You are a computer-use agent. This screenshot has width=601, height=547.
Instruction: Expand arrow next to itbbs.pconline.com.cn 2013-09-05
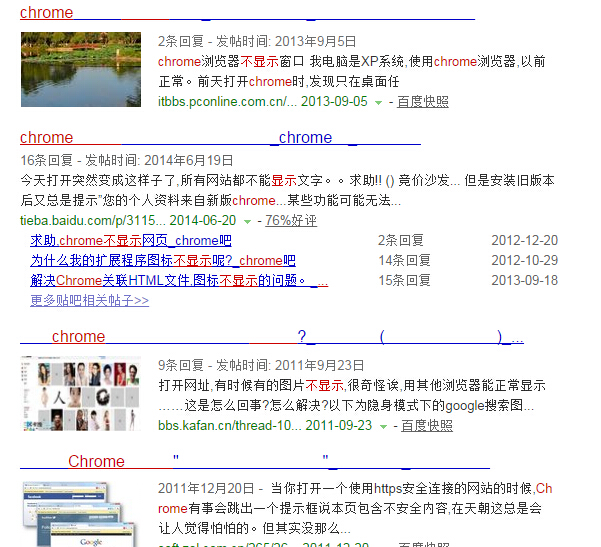pos(378,102)
